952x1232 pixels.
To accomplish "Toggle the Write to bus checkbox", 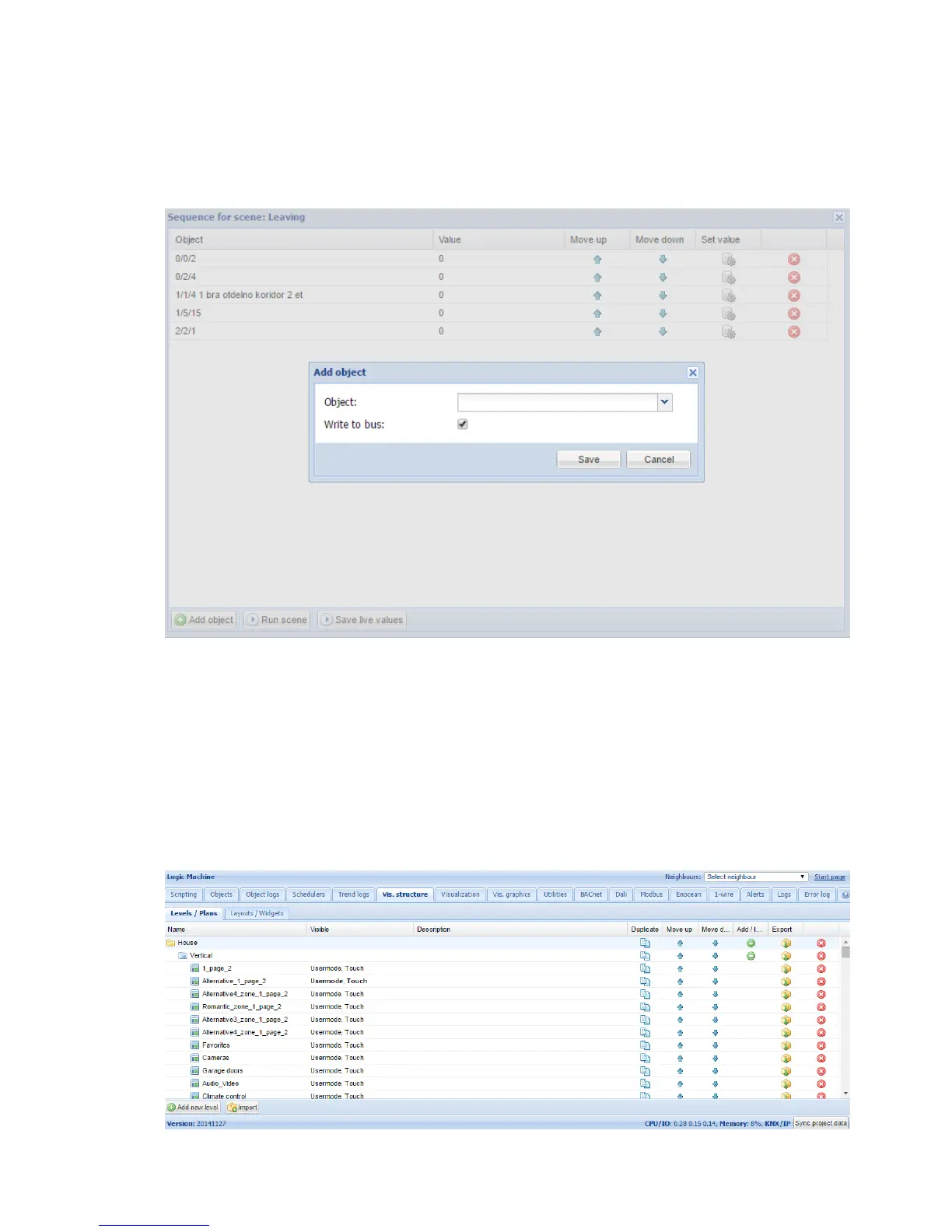I will (x=463, y=424).
